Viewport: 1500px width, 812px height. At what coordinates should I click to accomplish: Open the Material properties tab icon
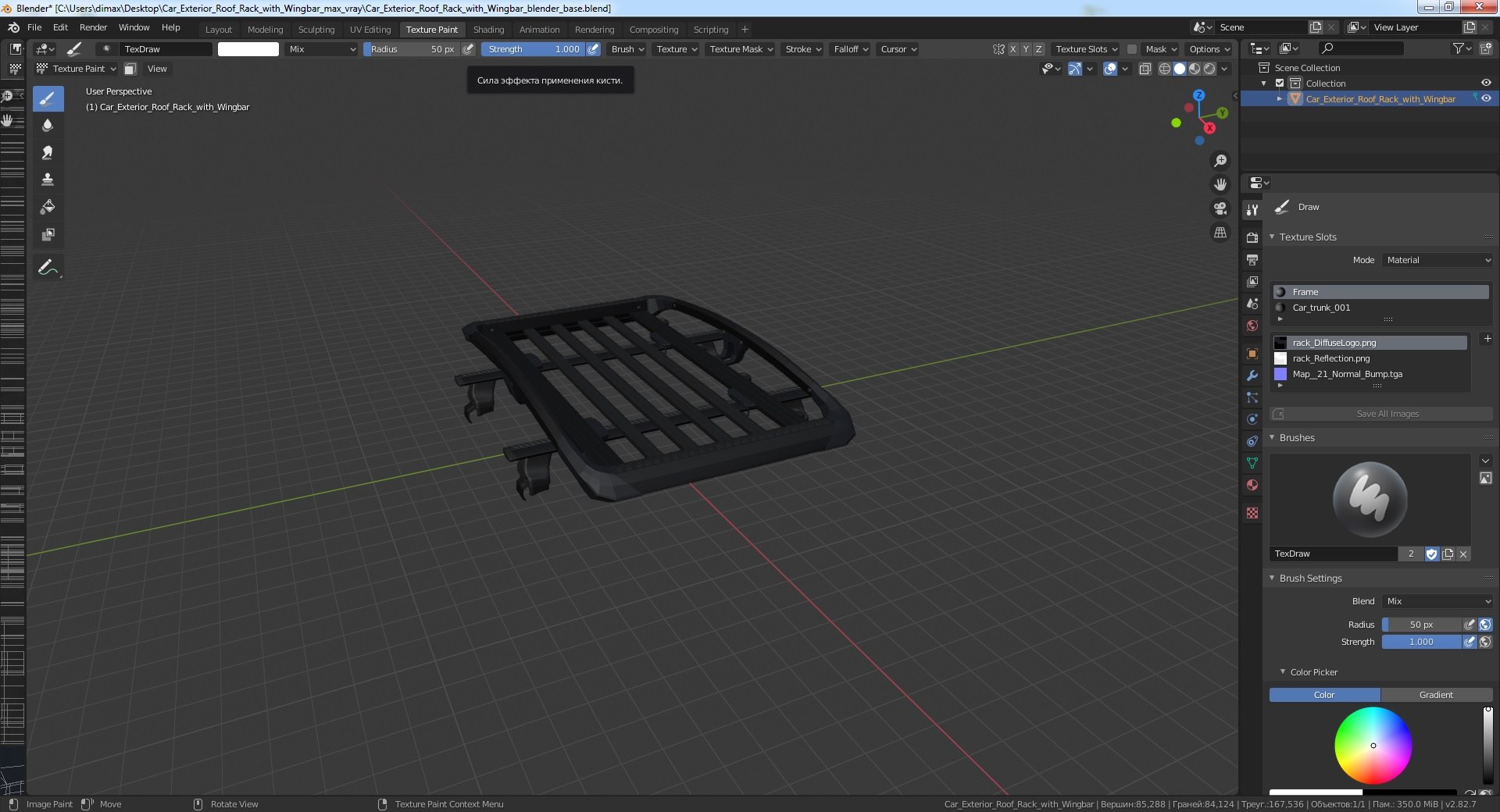(x=1252, y=485)
